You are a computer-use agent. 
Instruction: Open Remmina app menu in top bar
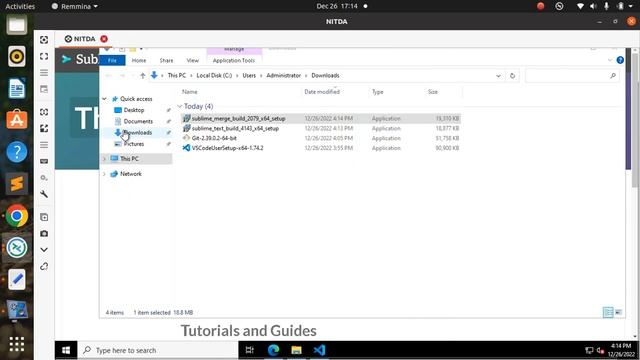[75, 6]
